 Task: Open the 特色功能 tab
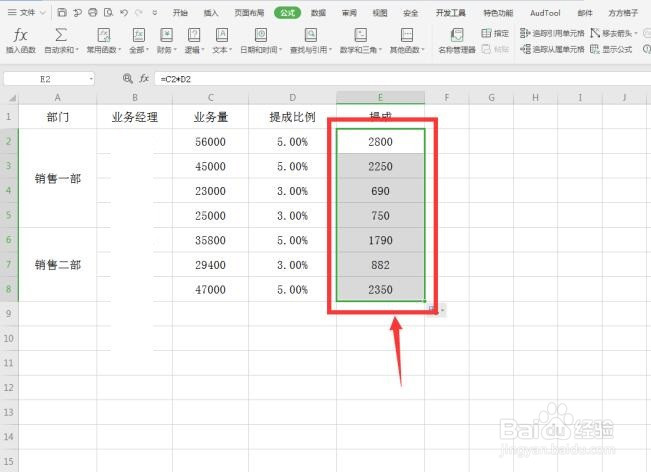coord(498,13)
